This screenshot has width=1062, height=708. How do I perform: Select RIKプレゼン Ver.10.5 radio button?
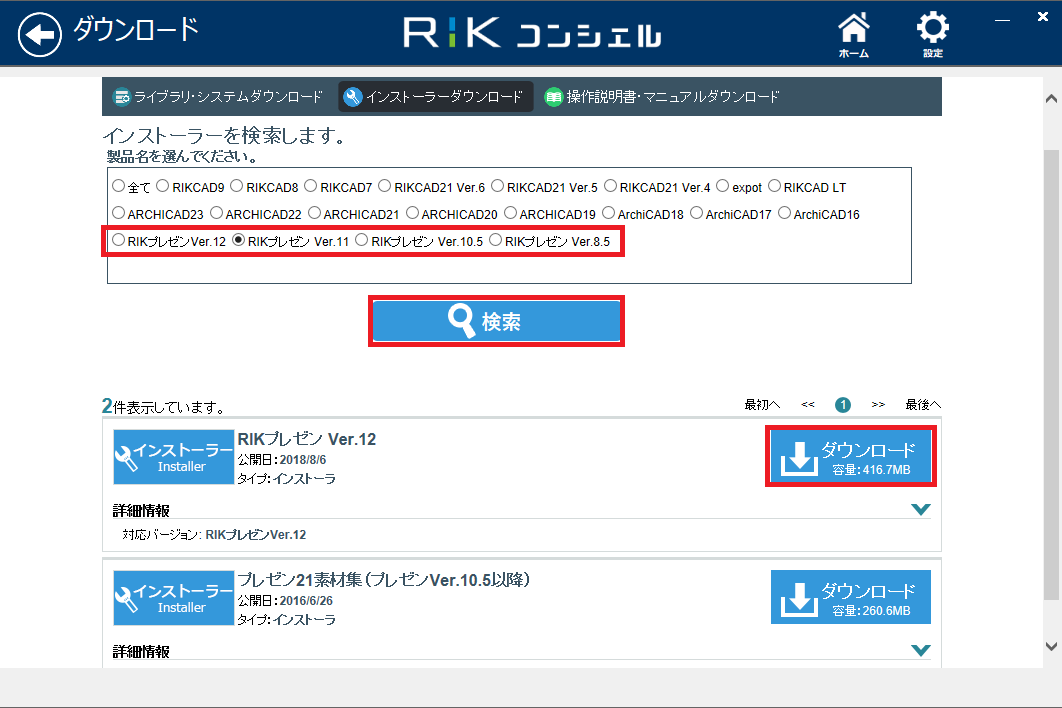tap(362, 240)
